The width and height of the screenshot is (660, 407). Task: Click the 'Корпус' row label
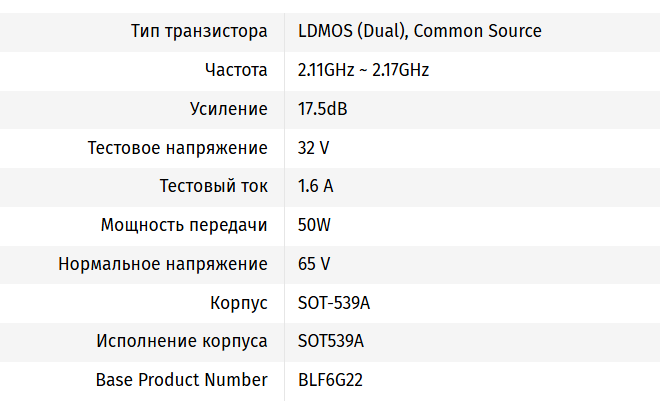239,302
